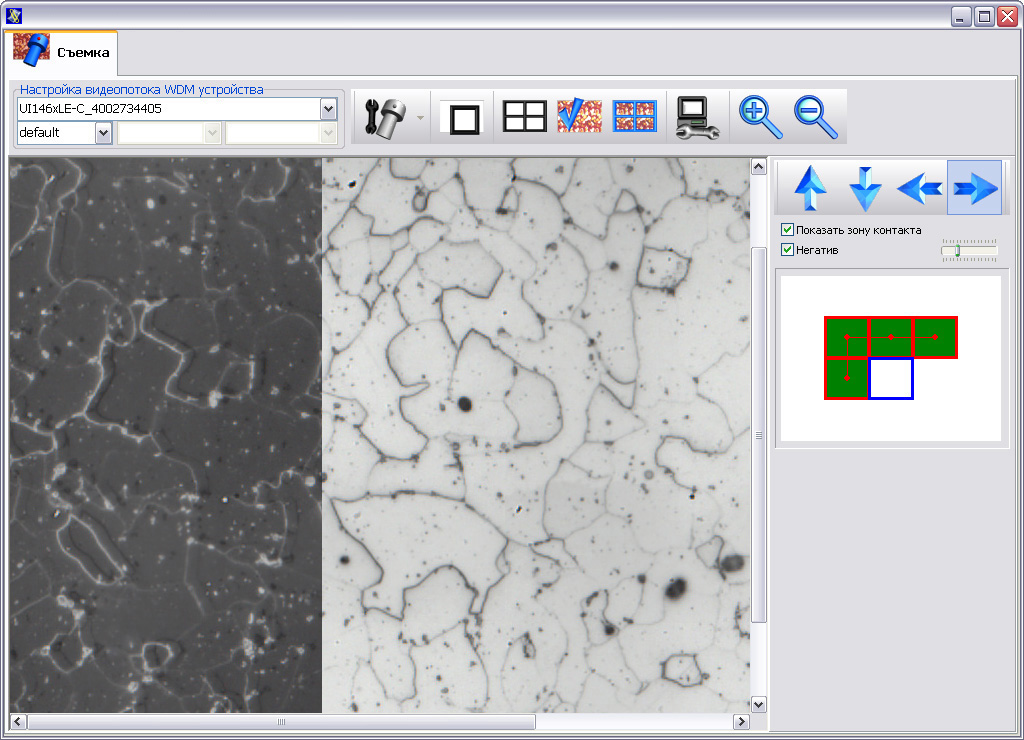Select single frame square icon
The height and width of the screenshot is (740, 1024).
click(x=464, y=119)
